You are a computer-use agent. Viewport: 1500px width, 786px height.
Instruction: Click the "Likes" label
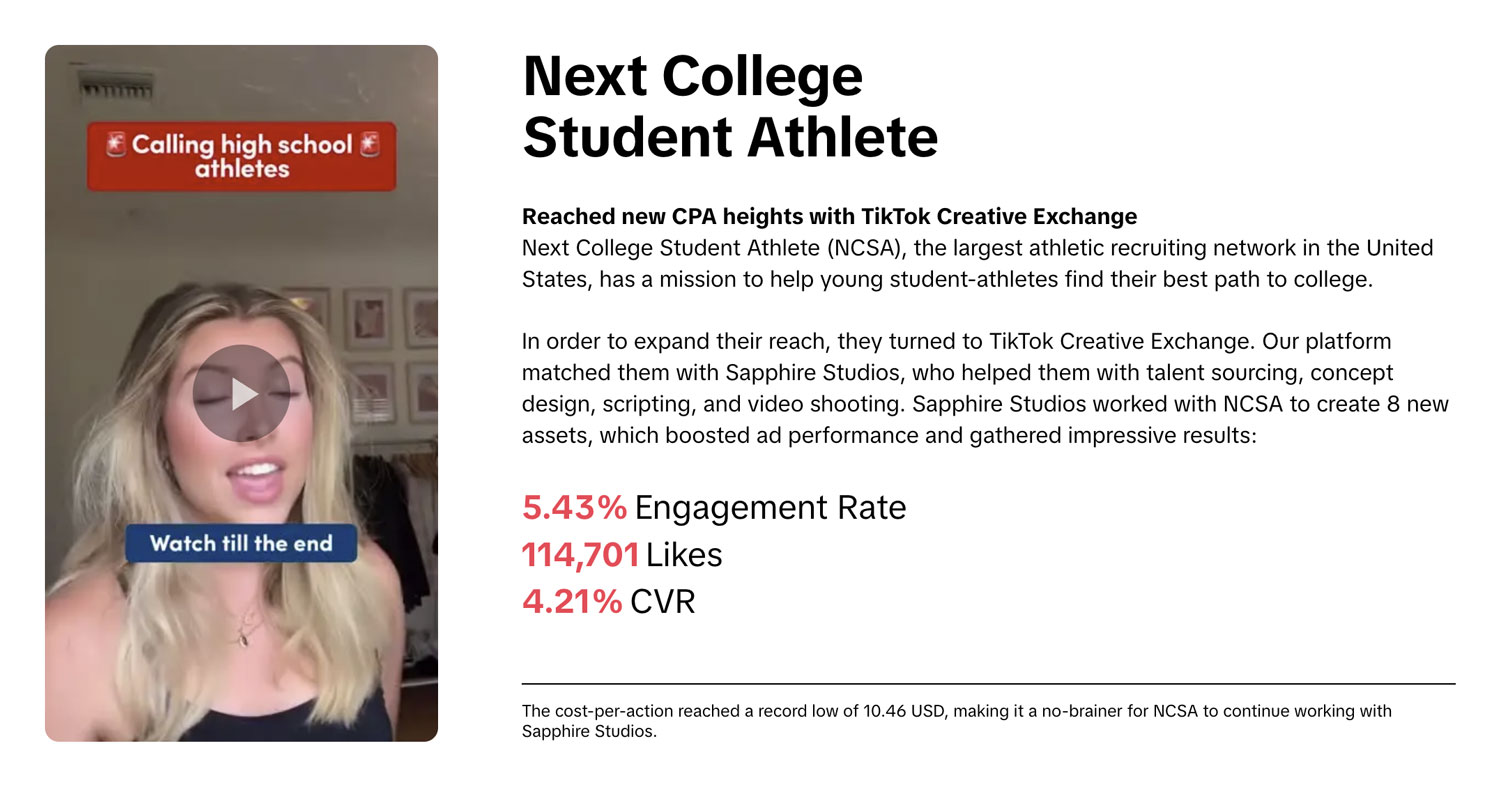pos(684,555)
